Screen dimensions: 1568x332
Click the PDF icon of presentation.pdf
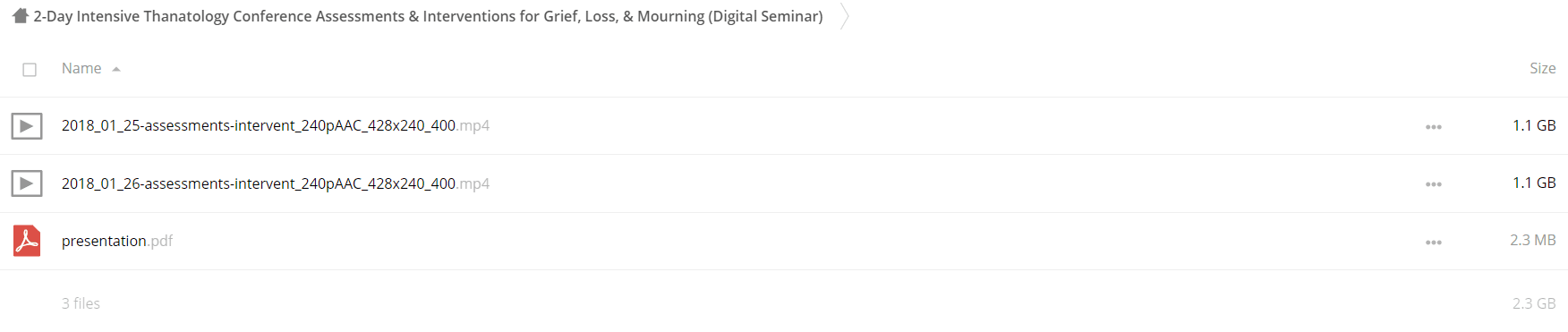pos(27,241)
